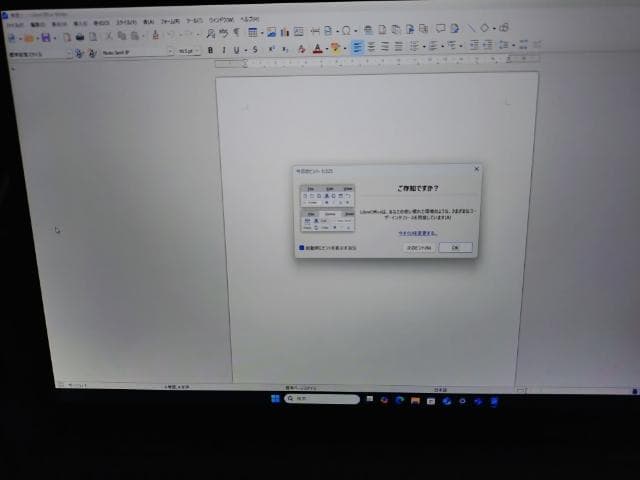640x480 pixels.
Task: Apply the Highlighting Color marker button
Action: (336, 48)
